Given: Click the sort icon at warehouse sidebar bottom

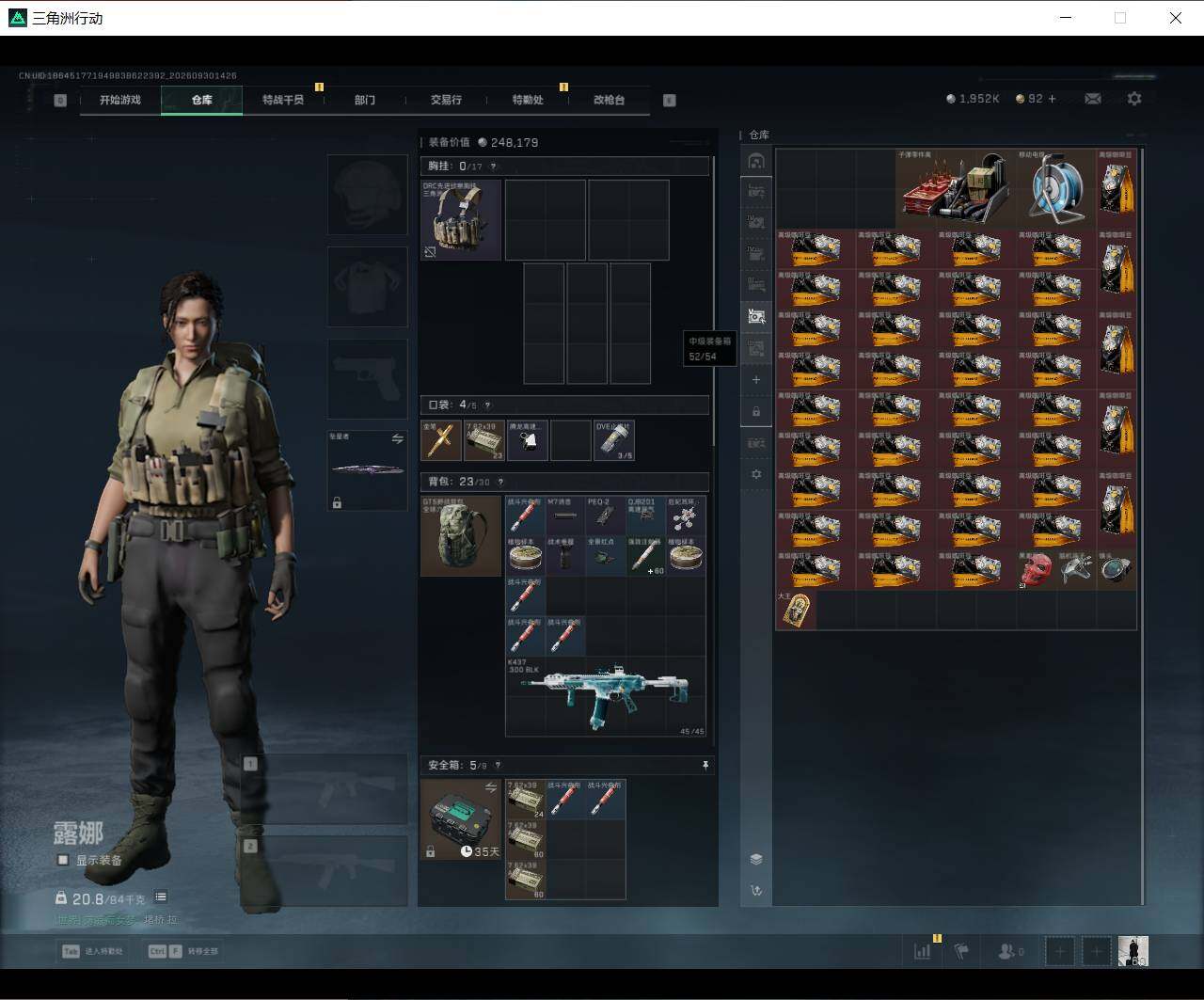Looking at the screenshot, I should tap(756, 890).
